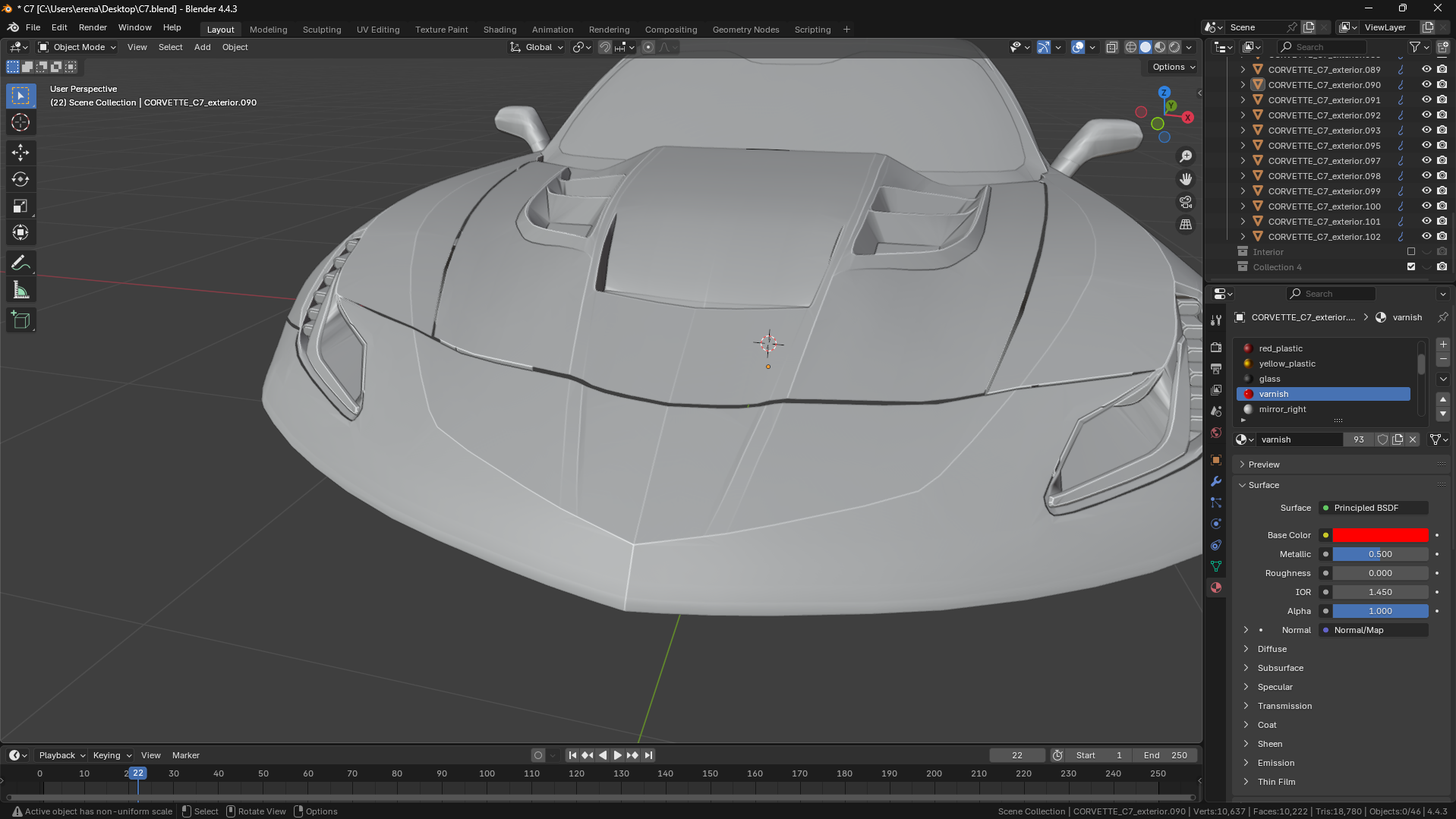
Task: Add a new material slot
Action: click(1443, 345)
